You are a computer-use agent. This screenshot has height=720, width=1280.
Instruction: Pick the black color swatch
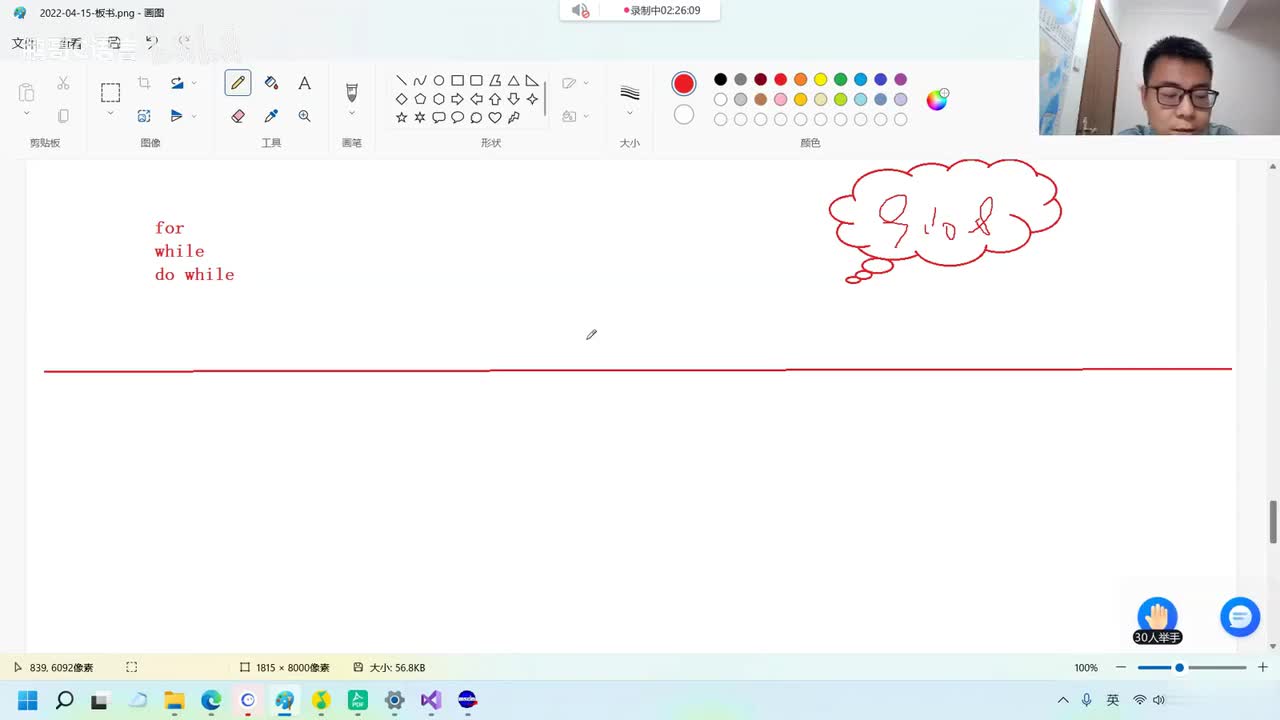(720, 79)
